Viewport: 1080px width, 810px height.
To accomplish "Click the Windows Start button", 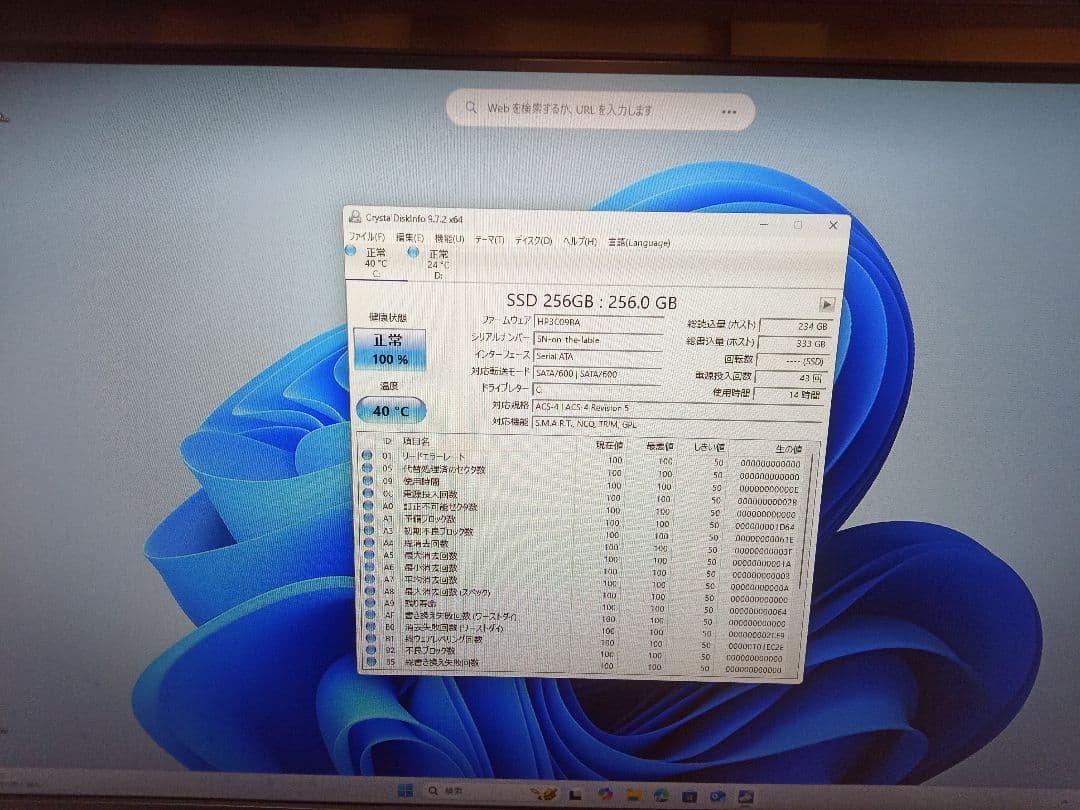I will [406, 791].
